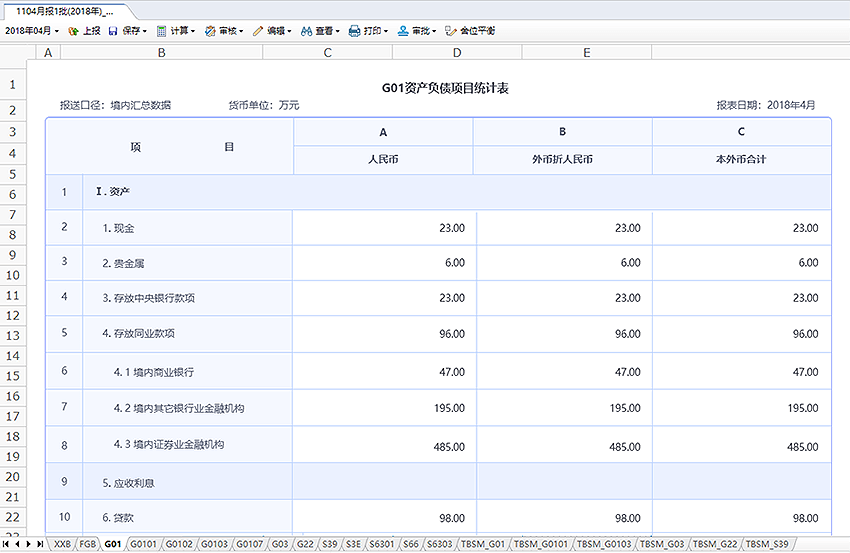Switch to the TBSM_G01 sheet tab
Screen dimensions: 850x553
[x=484, y=544]
